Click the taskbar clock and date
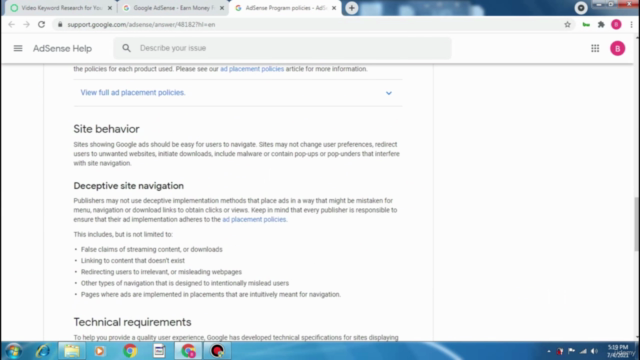 pos(618,351)
